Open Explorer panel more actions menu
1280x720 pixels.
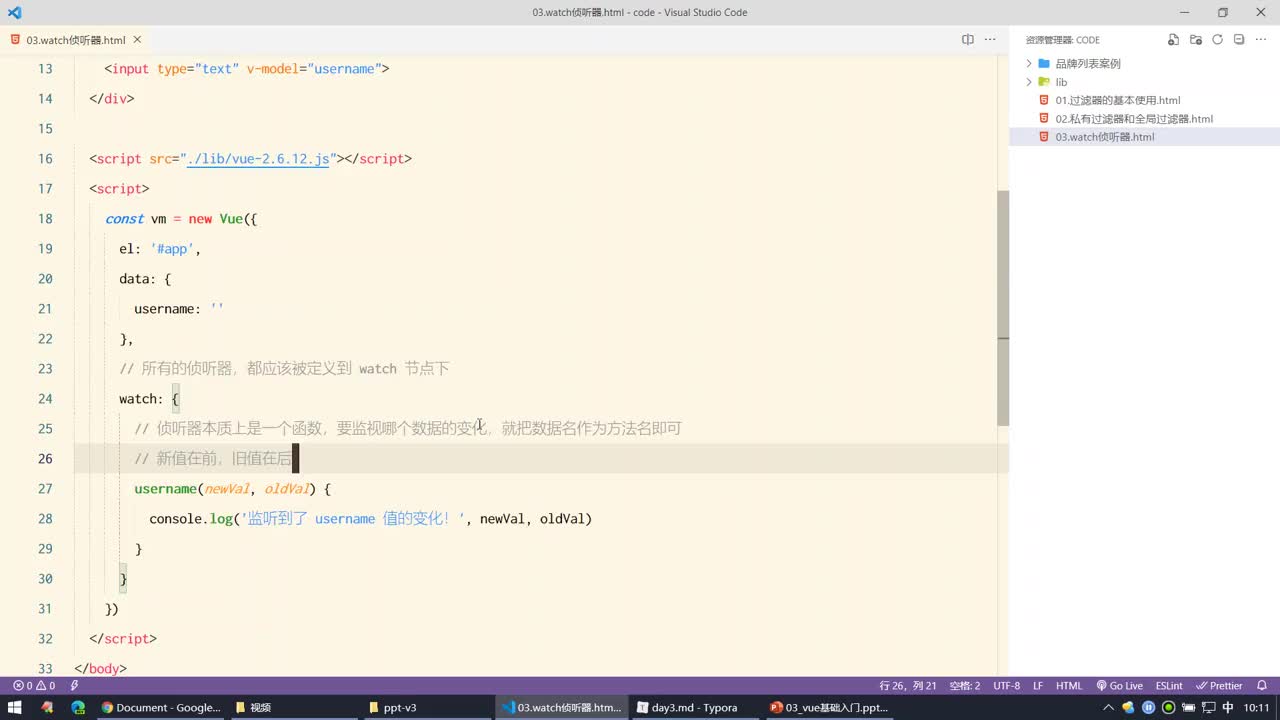pyautogui.click(x=1260, y=40)
